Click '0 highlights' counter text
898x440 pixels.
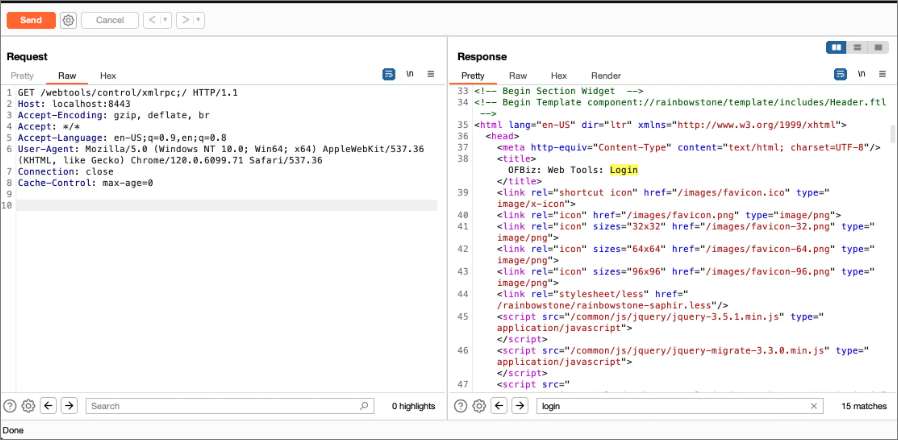(x=413, y=406)
